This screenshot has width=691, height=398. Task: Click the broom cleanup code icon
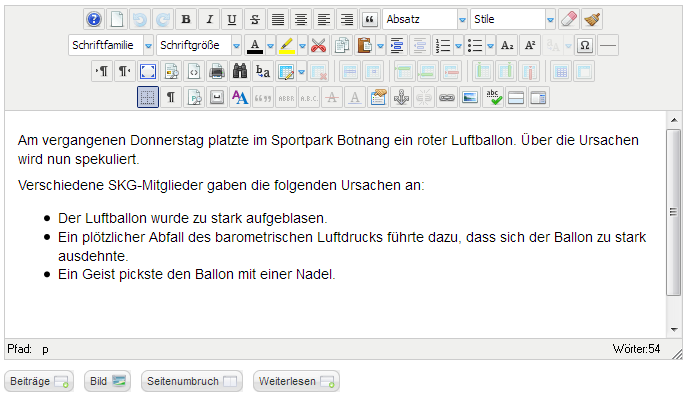point(592,19)
